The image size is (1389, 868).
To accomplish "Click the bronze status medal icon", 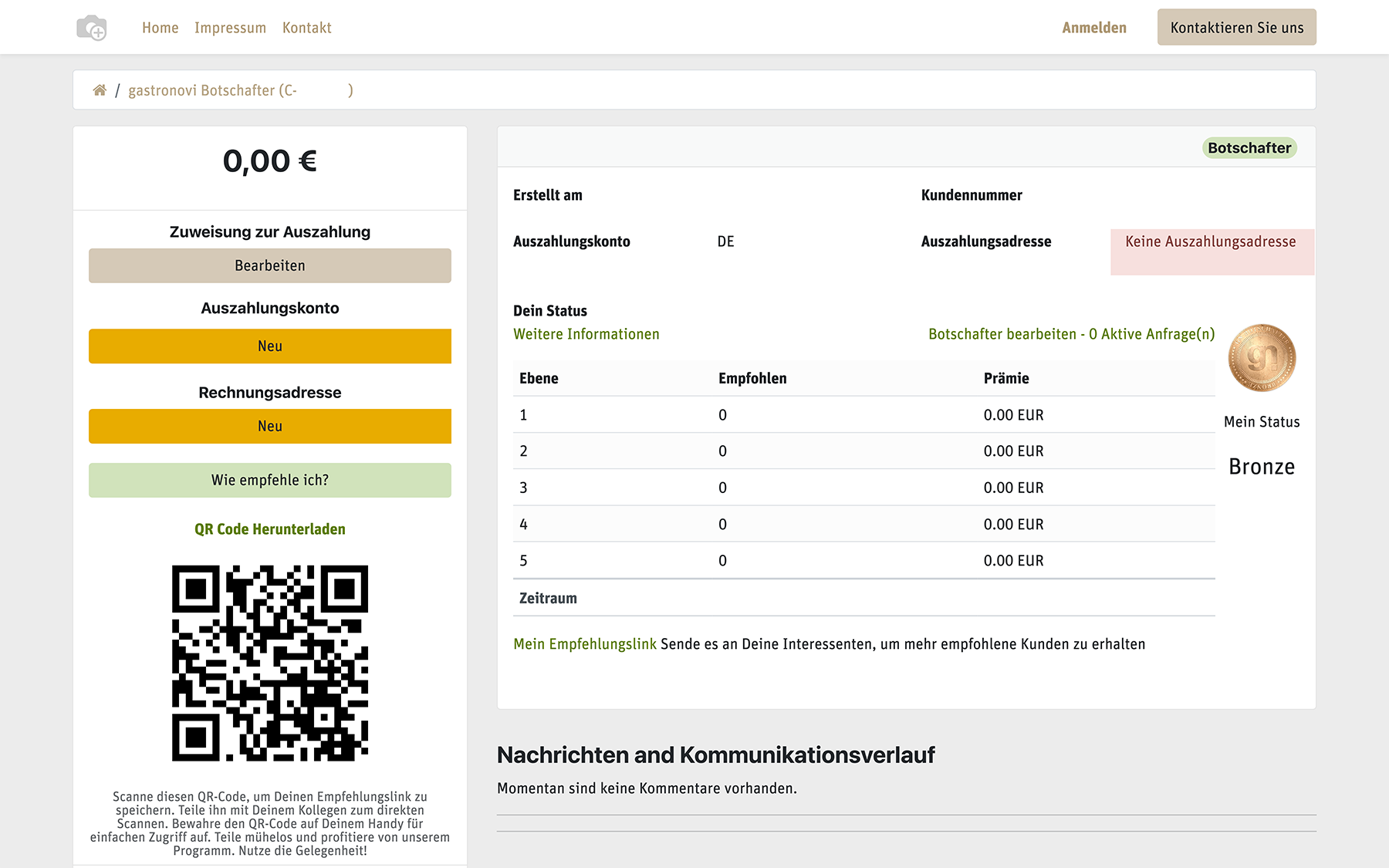I will coord(1262,358).
